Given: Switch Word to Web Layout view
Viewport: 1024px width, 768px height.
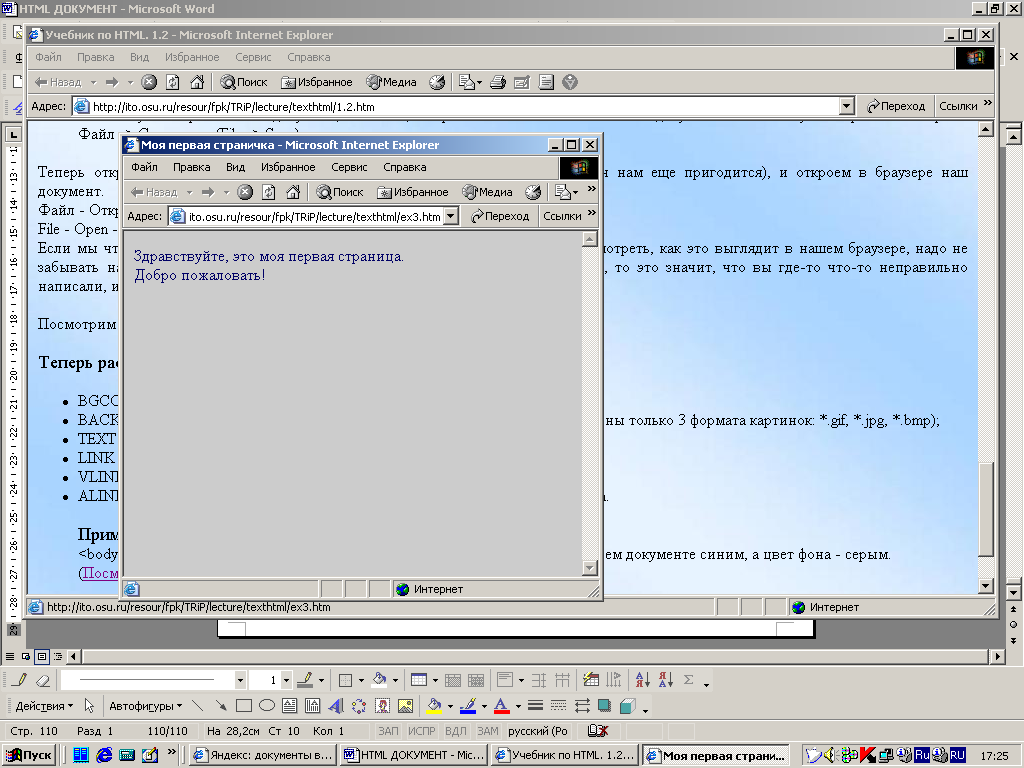Looking at the screenshot, I should [x=25, y=656].
